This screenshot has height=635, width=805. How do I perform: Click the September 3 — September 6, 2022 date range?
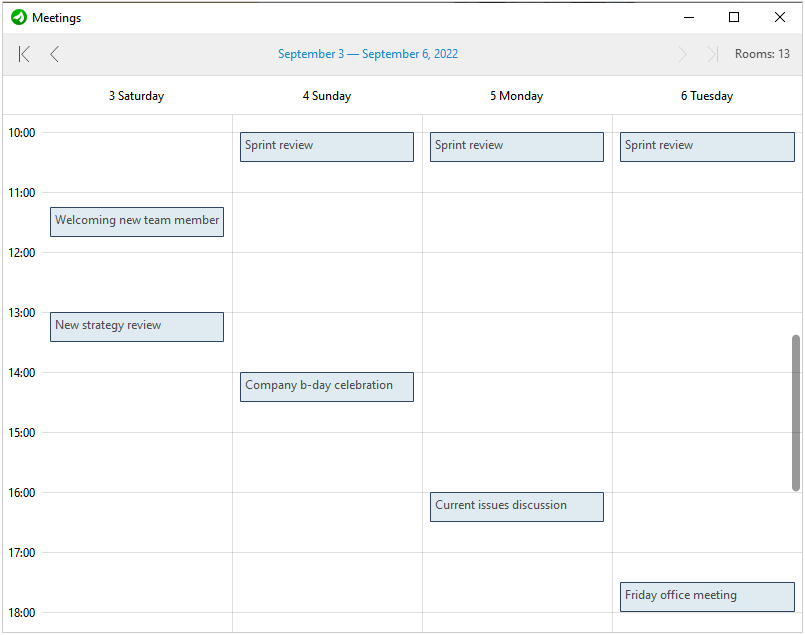pos(368,54)
